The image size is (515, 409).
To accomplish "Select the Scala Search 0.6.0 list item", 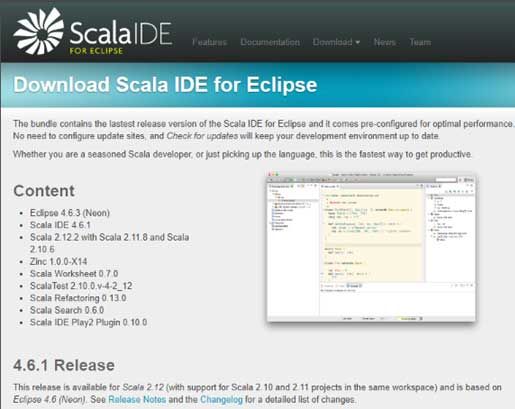I will [67, 310].
